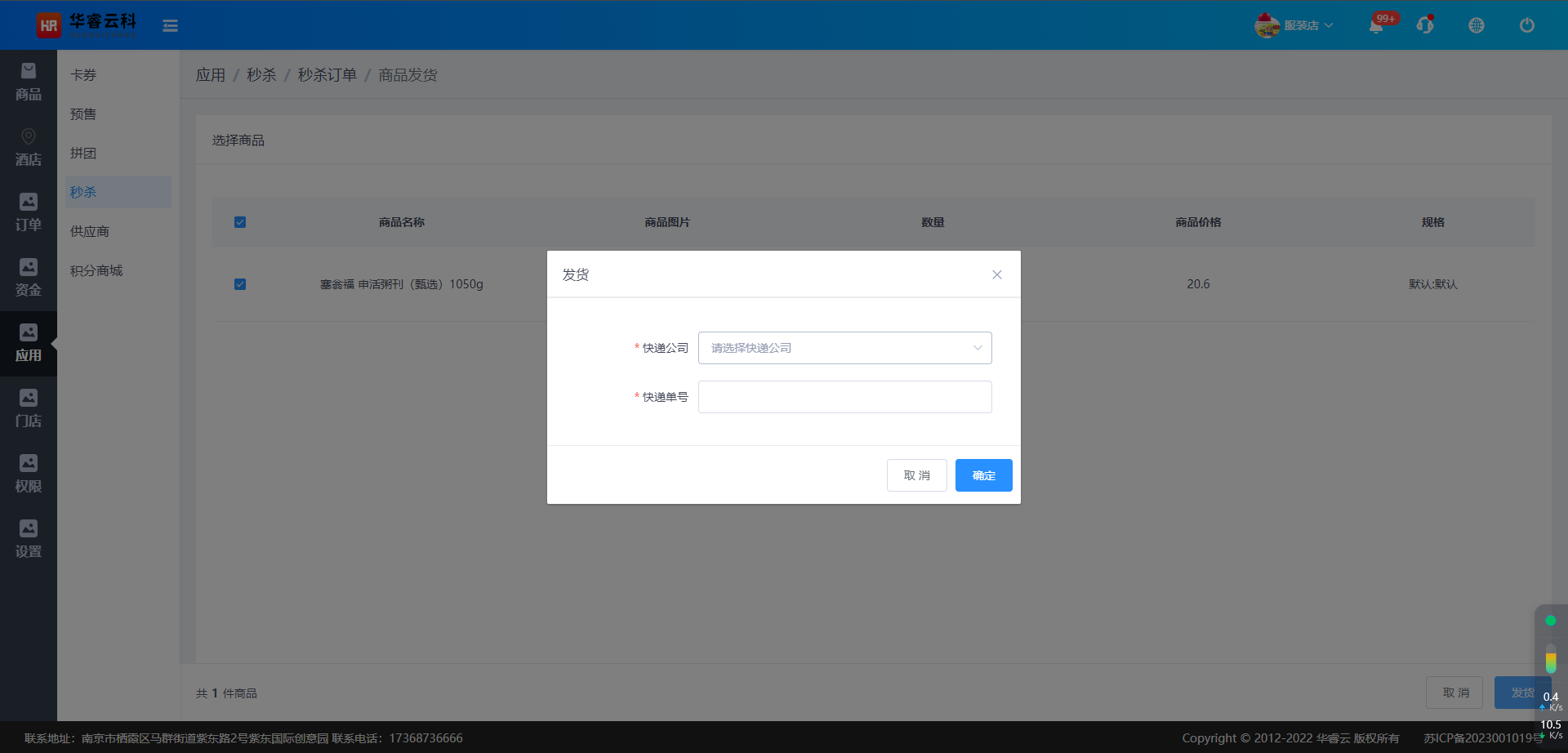
Task: Click 取消 button in the 发货 dialog
Action: [916, 475]
